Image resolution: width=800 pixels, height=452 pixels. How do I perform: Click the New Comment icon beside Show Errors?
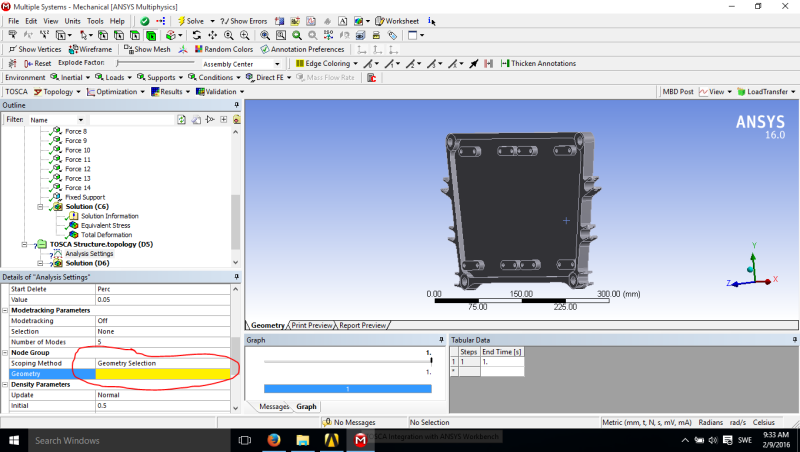pos(279,21)
